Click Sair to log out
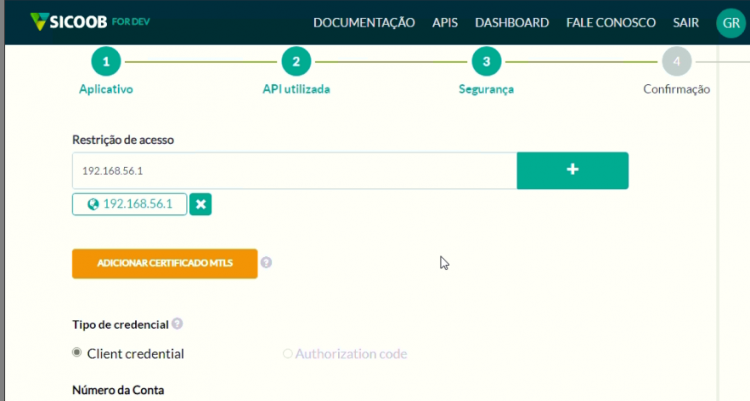The width and height of the screenshot is (750, 401). point(685,22)
